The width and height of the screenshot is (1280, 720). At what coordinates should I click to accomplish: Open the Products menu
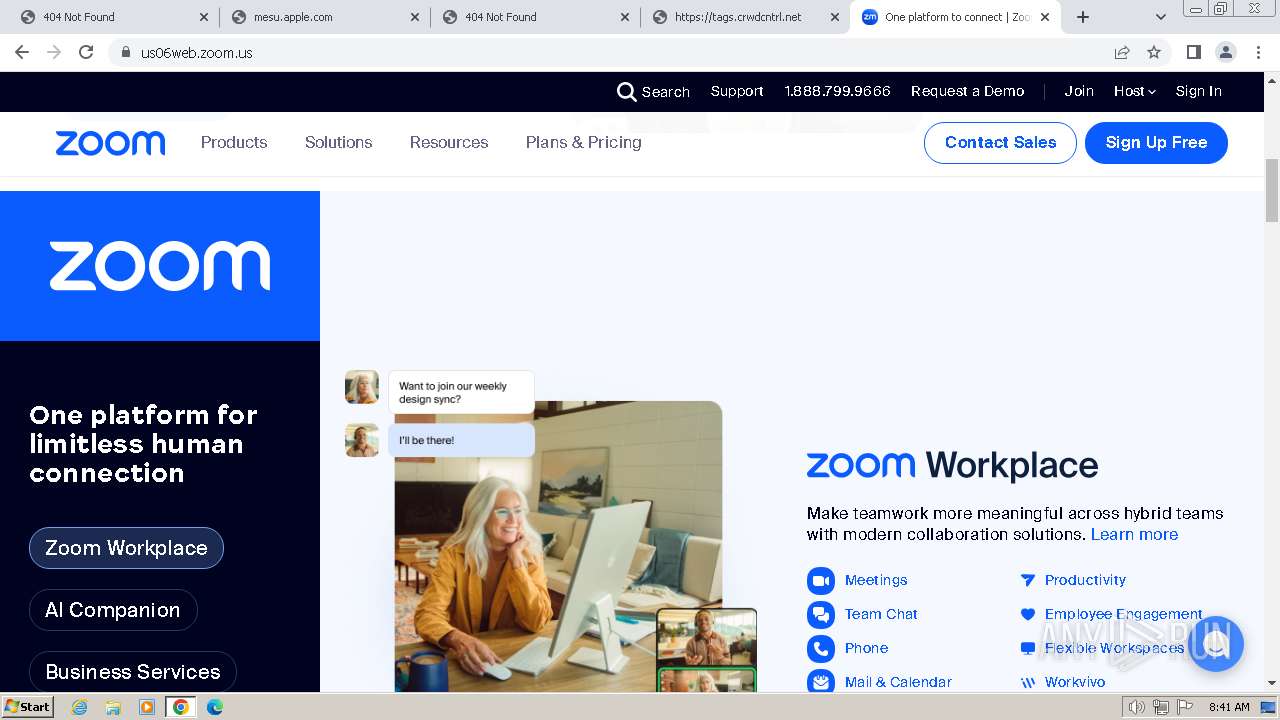[234, 142]
